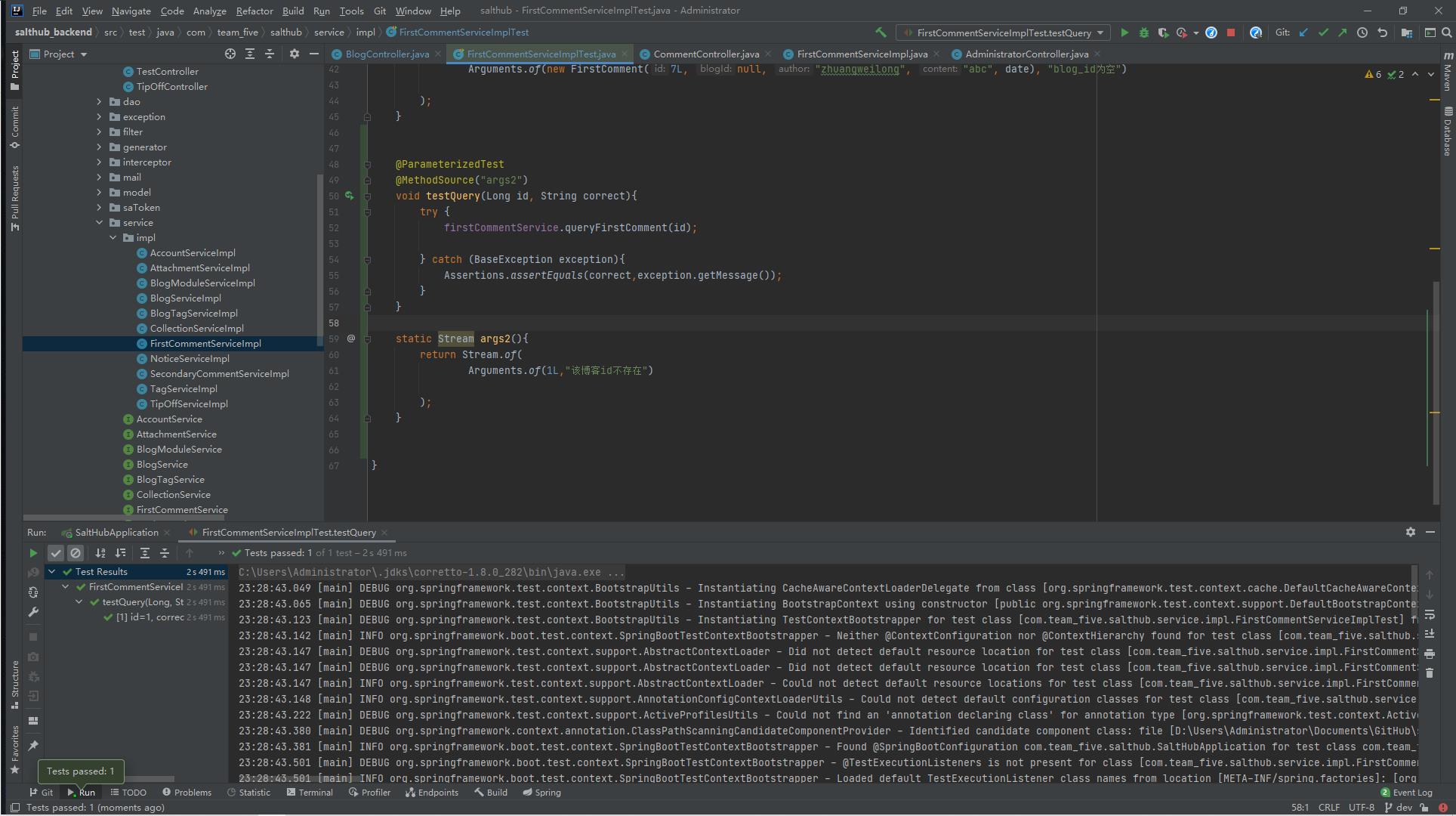This screenshot has width=1456, height=816.
Task: Rollback changes with the undo arrow icon
Action: click(x=1382, y=32)
